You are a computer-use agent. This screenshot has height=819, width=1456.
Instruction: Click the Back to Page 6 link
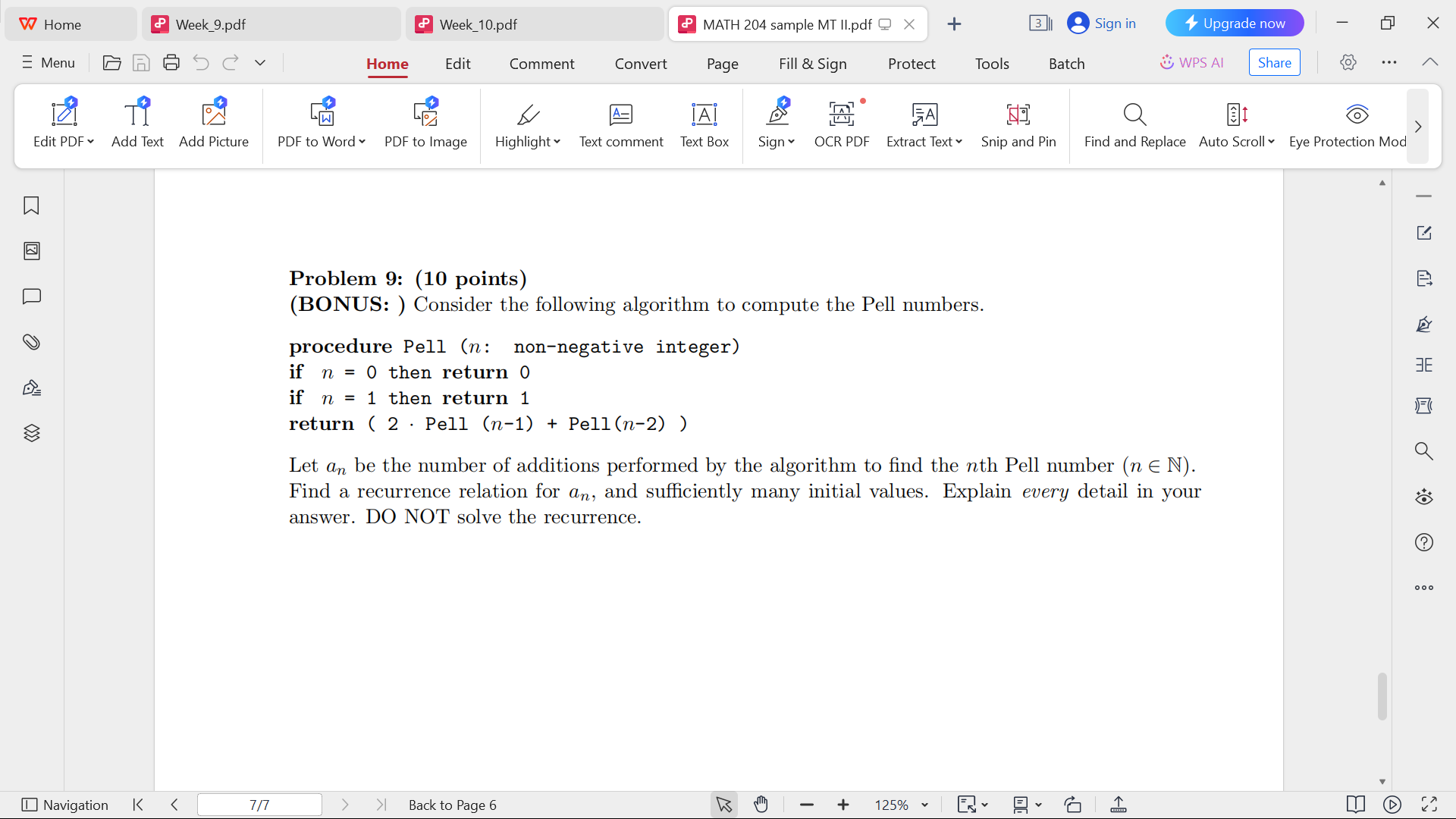[452, 805]
